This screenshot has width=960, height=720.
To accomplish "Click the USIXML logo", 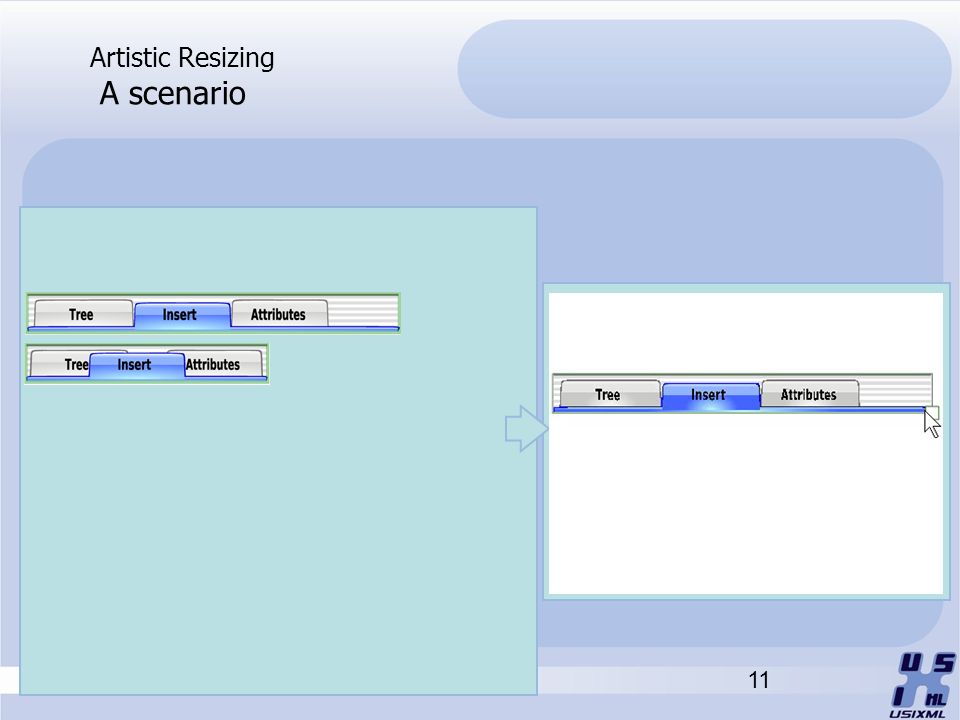I will (x=923, y=685).
